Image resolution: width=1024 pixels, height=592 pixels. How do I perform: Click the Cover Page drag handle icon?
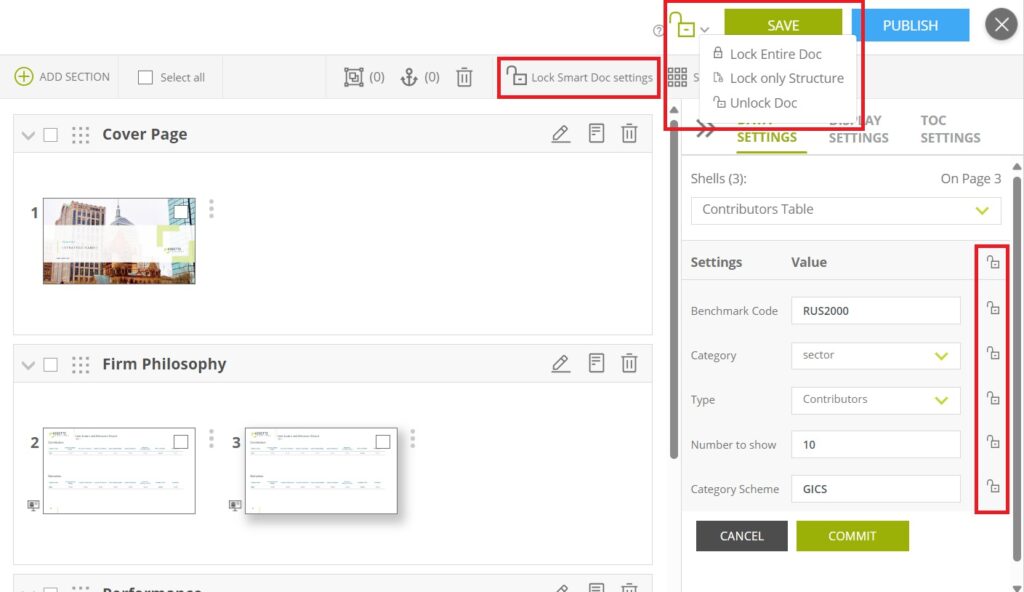pos(80,135)
